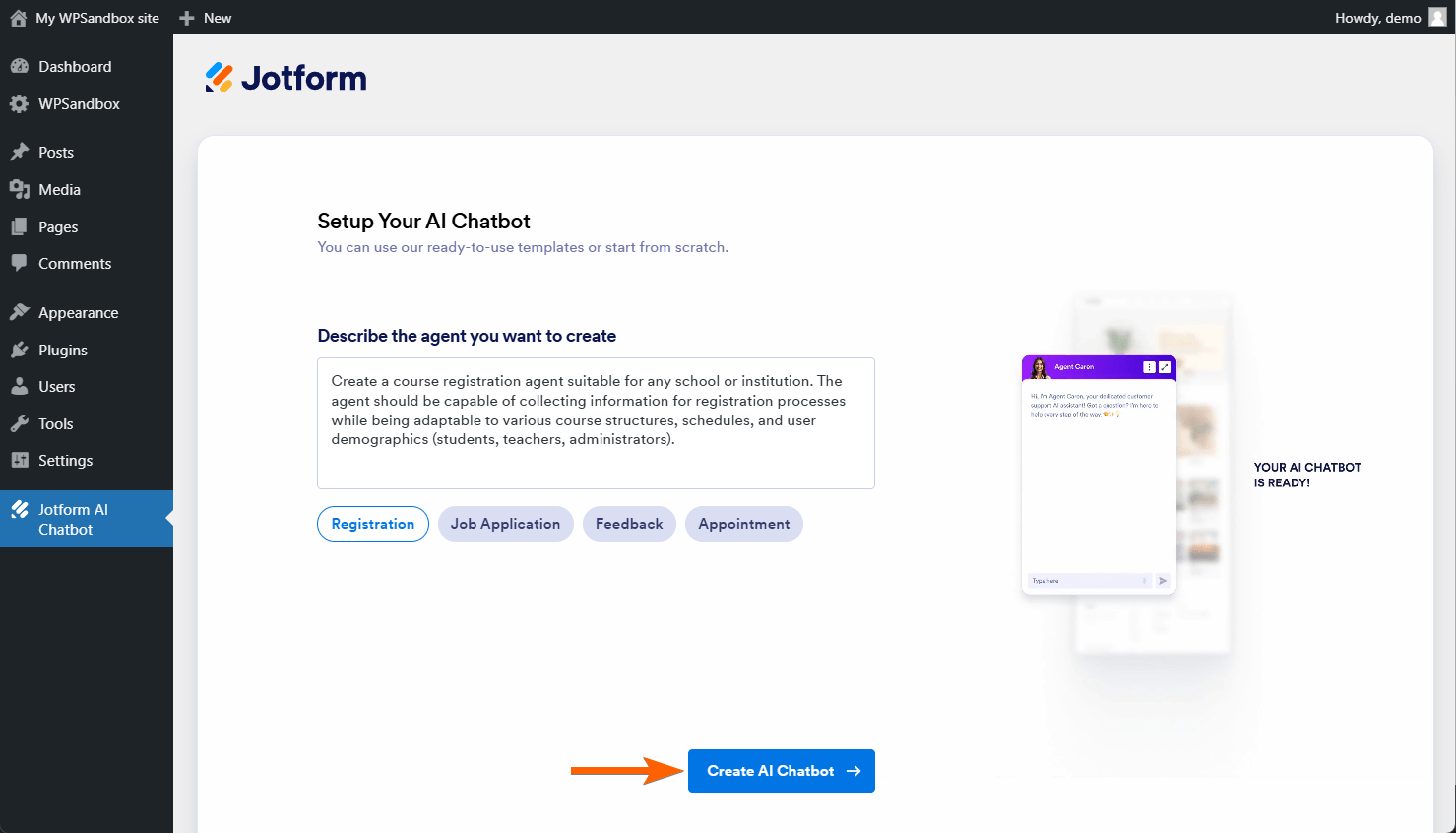Viewport: 1456px width, 833px height.
Task: Select the Appearance paintbrush icon
Action: pos(22,312)
